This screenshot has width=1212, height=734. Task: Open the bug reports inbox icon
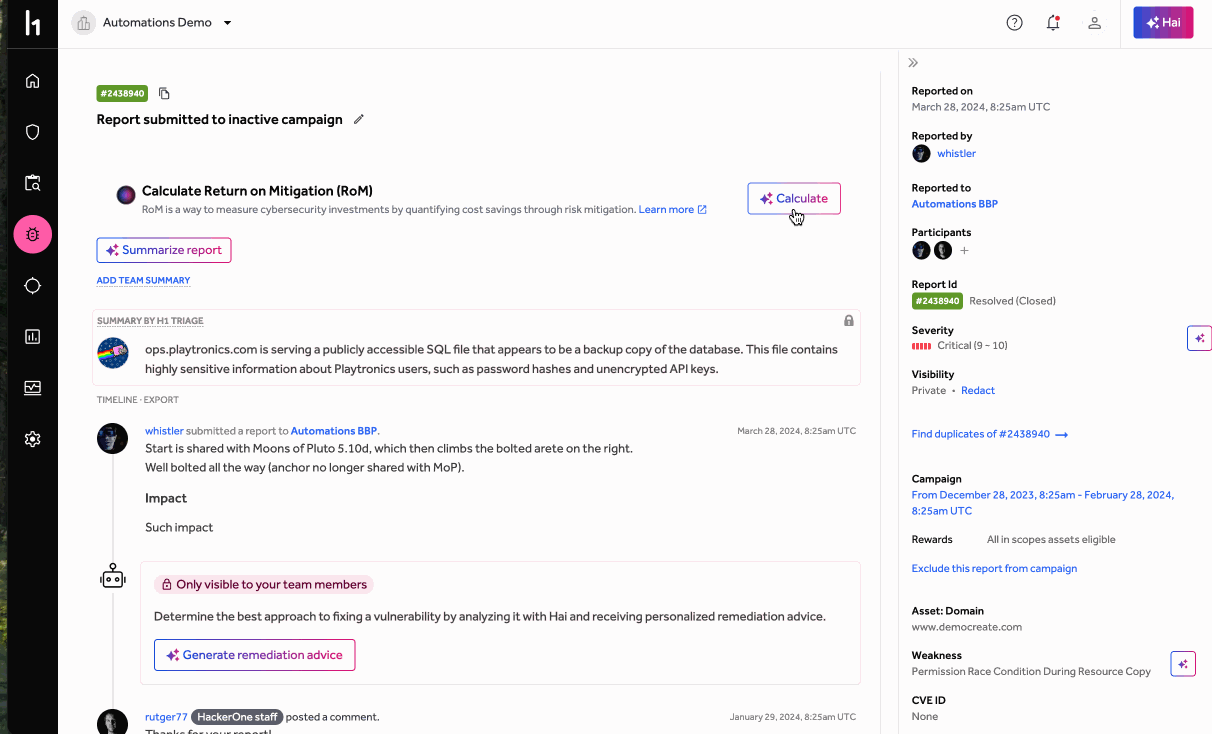[33, 235]
